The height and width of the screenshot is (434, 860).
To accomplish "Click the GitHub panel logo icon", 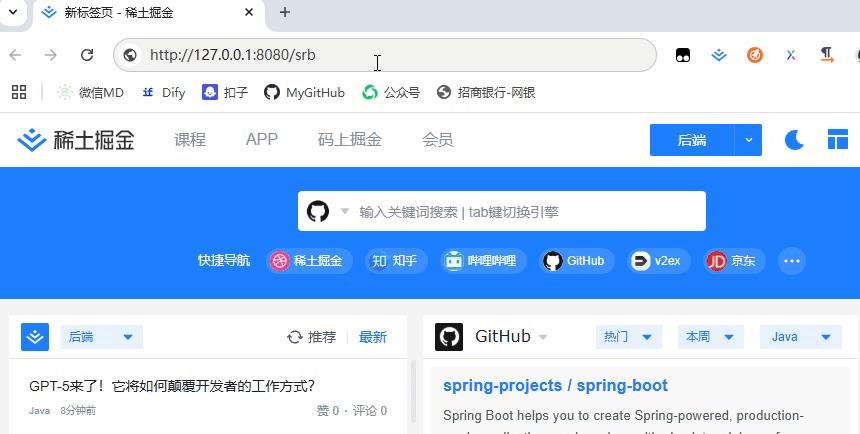I will tap(449, 337).
